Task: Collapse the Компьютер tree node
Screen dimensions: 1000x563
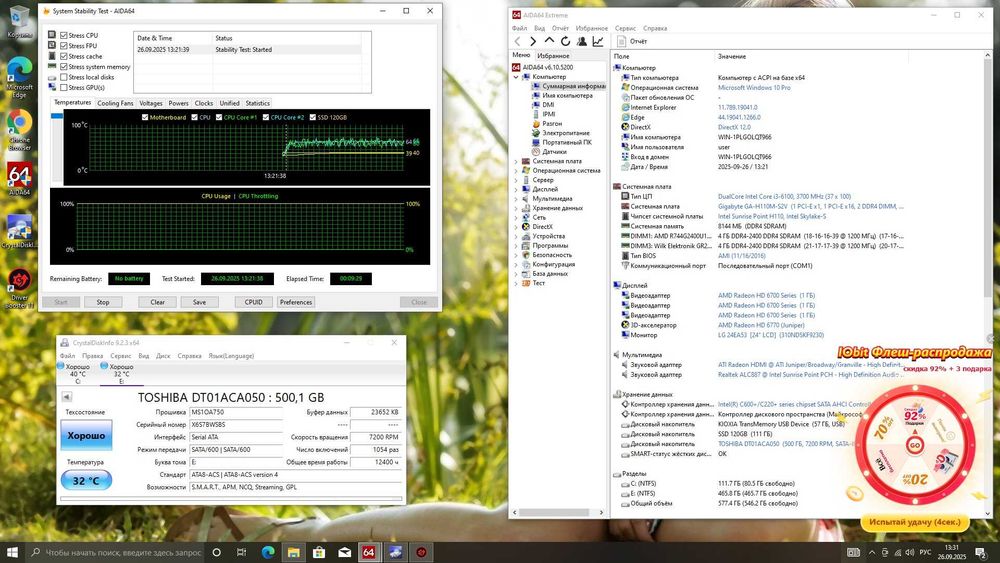Action: (x=516, y=77)
